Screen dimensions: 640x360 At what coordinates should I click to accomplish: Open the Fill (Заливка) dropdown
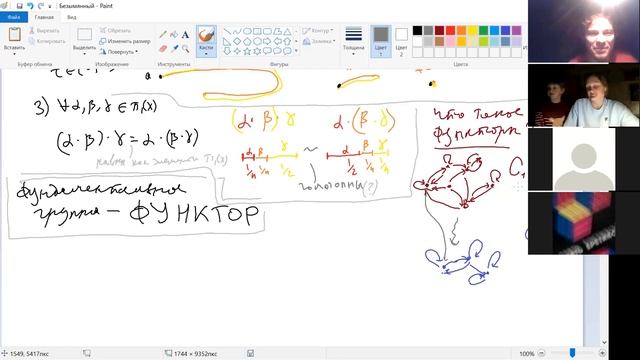(319, 41)
